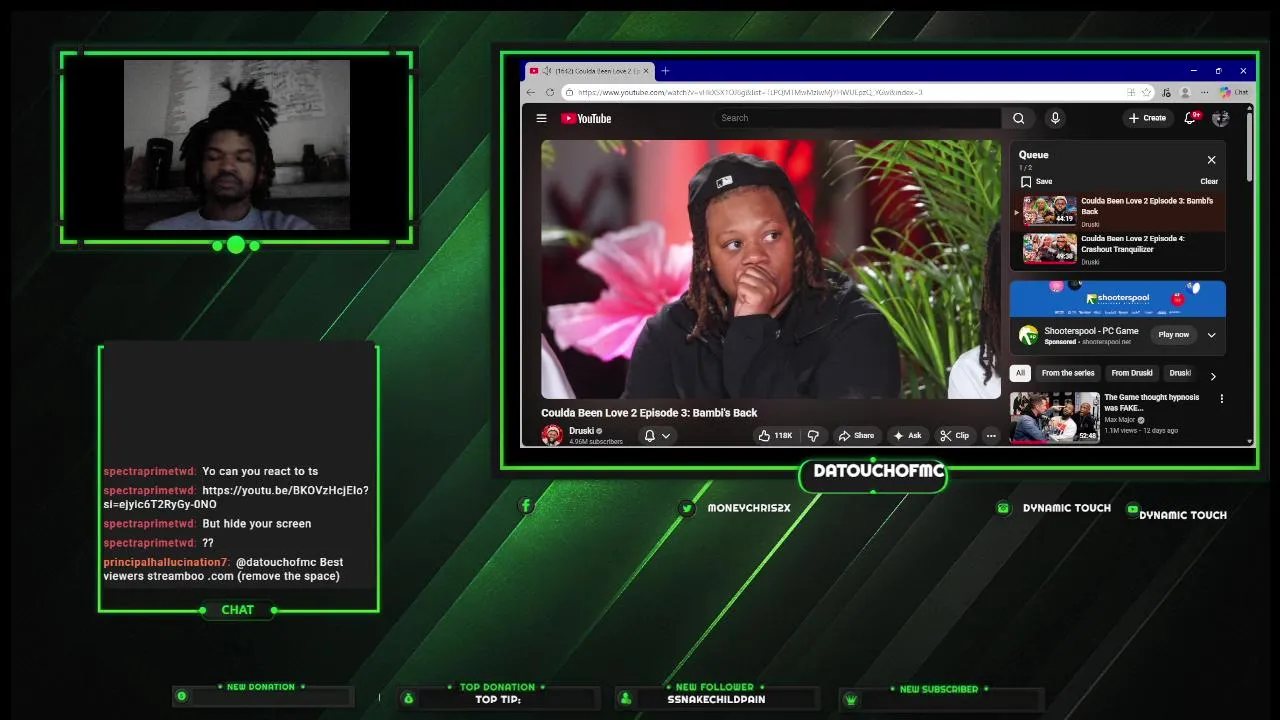
Task: Click Play now on the Shooterspool ad
Action: click(x=1173, y=335)
